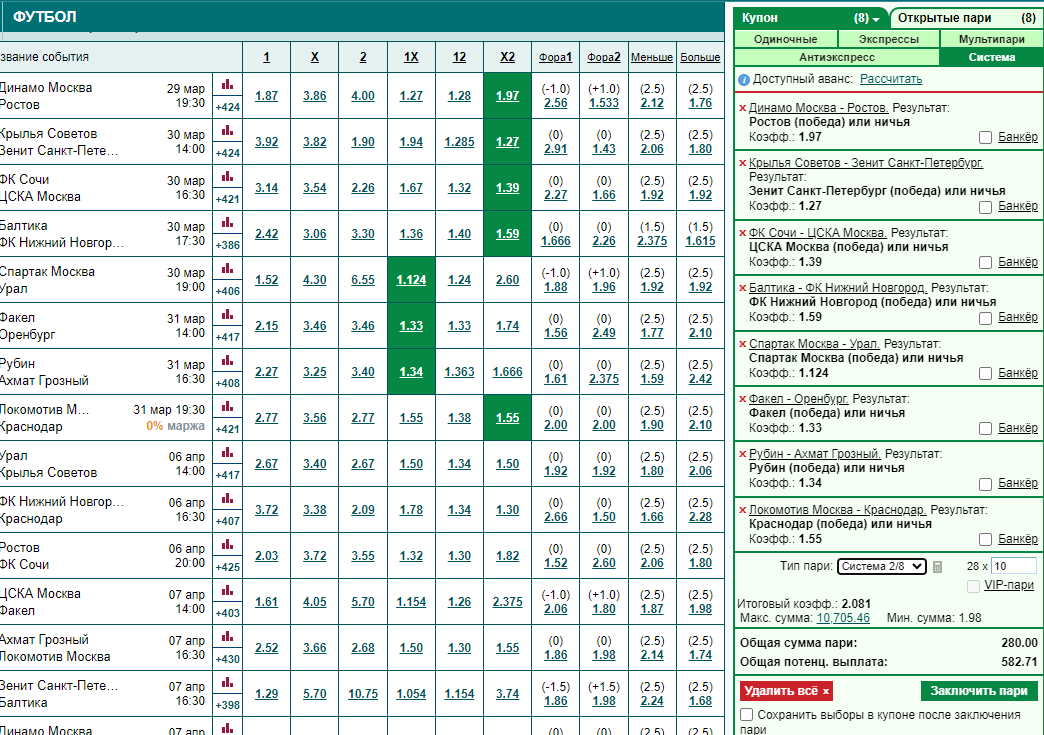The image size is (1044, 735).
Task: Check Банкёр for Балтика - ФК Нижний Новгород
Action: pos(985,318)
